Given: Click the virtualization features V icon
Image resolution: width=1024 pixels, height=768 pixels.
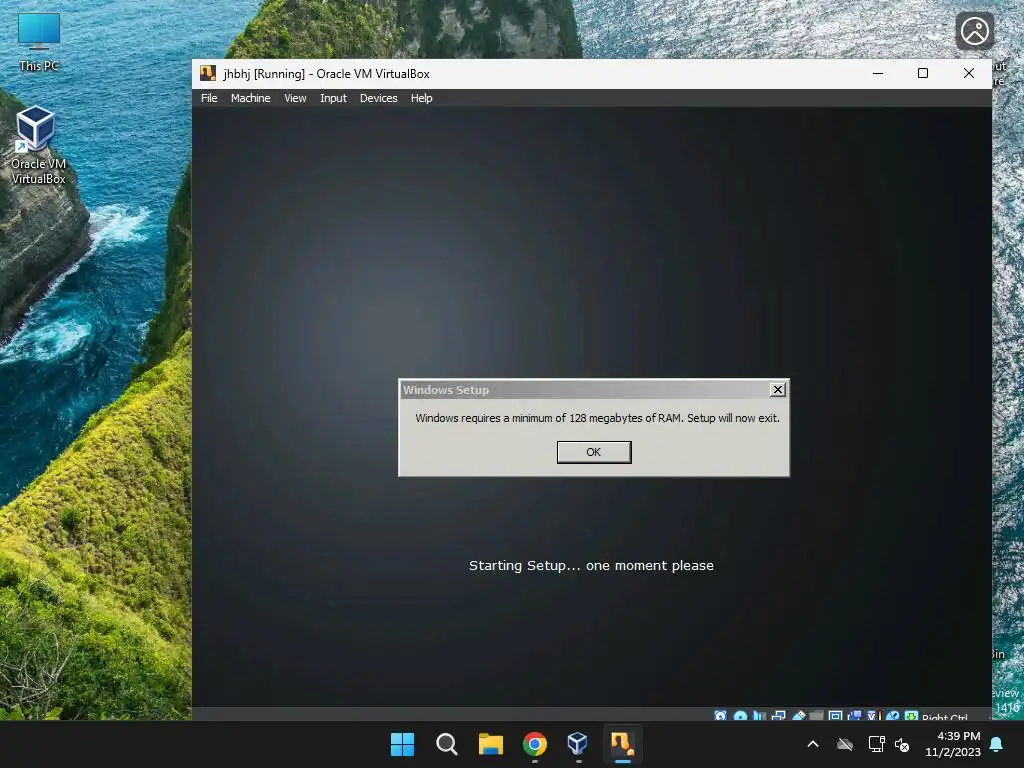Looking at the screenshot, I should click(x=873, y=716).
